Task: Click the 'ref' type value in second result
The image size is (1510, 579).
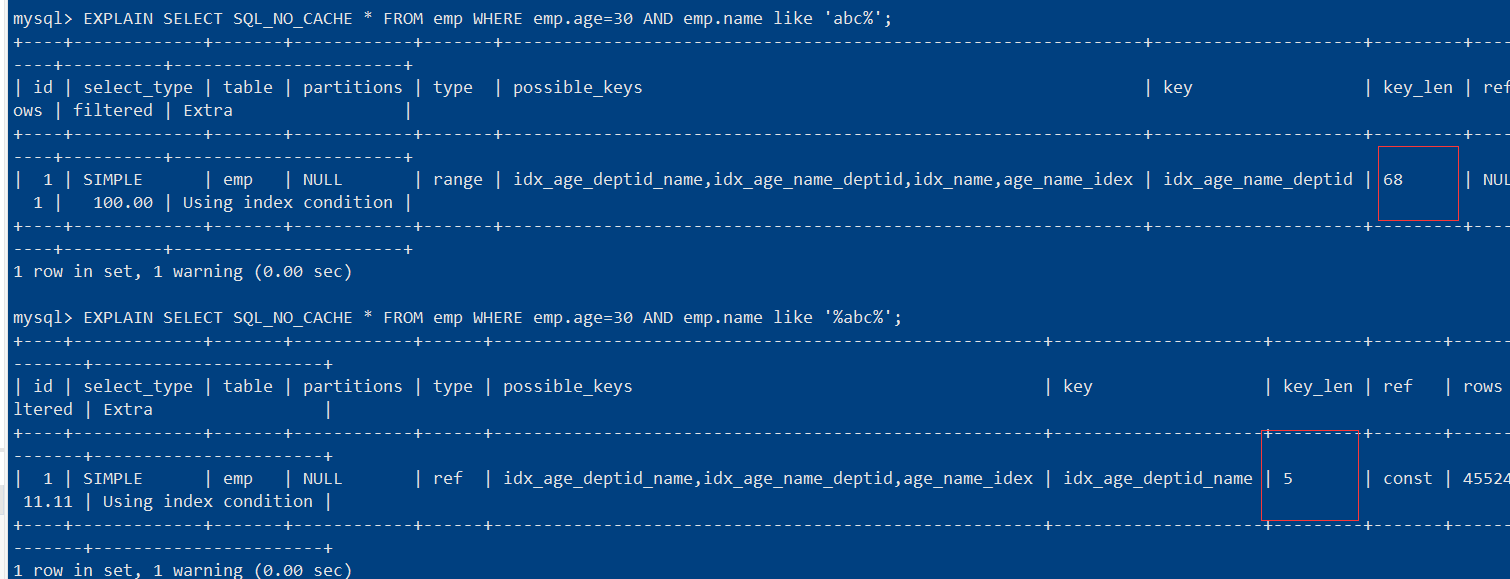Action: click(x=448, y=479)
